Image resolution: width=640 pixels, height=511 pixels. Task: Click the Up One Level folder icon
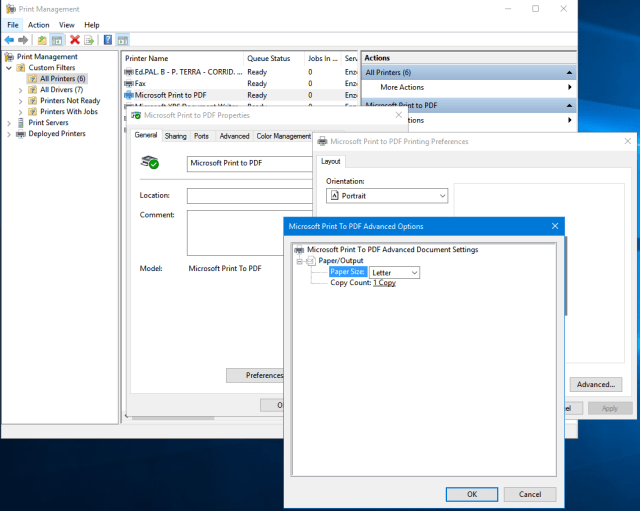(x=42, y=40)
